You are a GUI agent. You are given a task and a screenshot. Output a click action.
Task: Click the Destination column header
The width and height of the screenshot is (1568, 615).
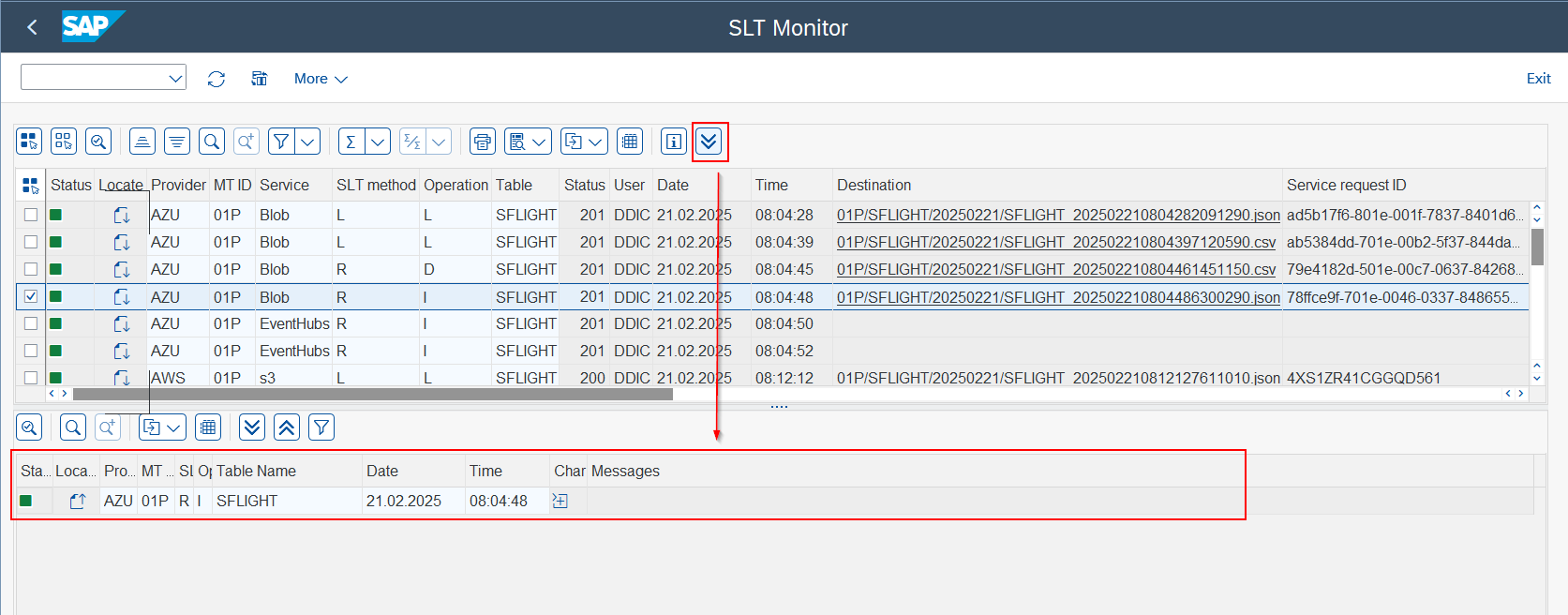(x=1057, y=185)
